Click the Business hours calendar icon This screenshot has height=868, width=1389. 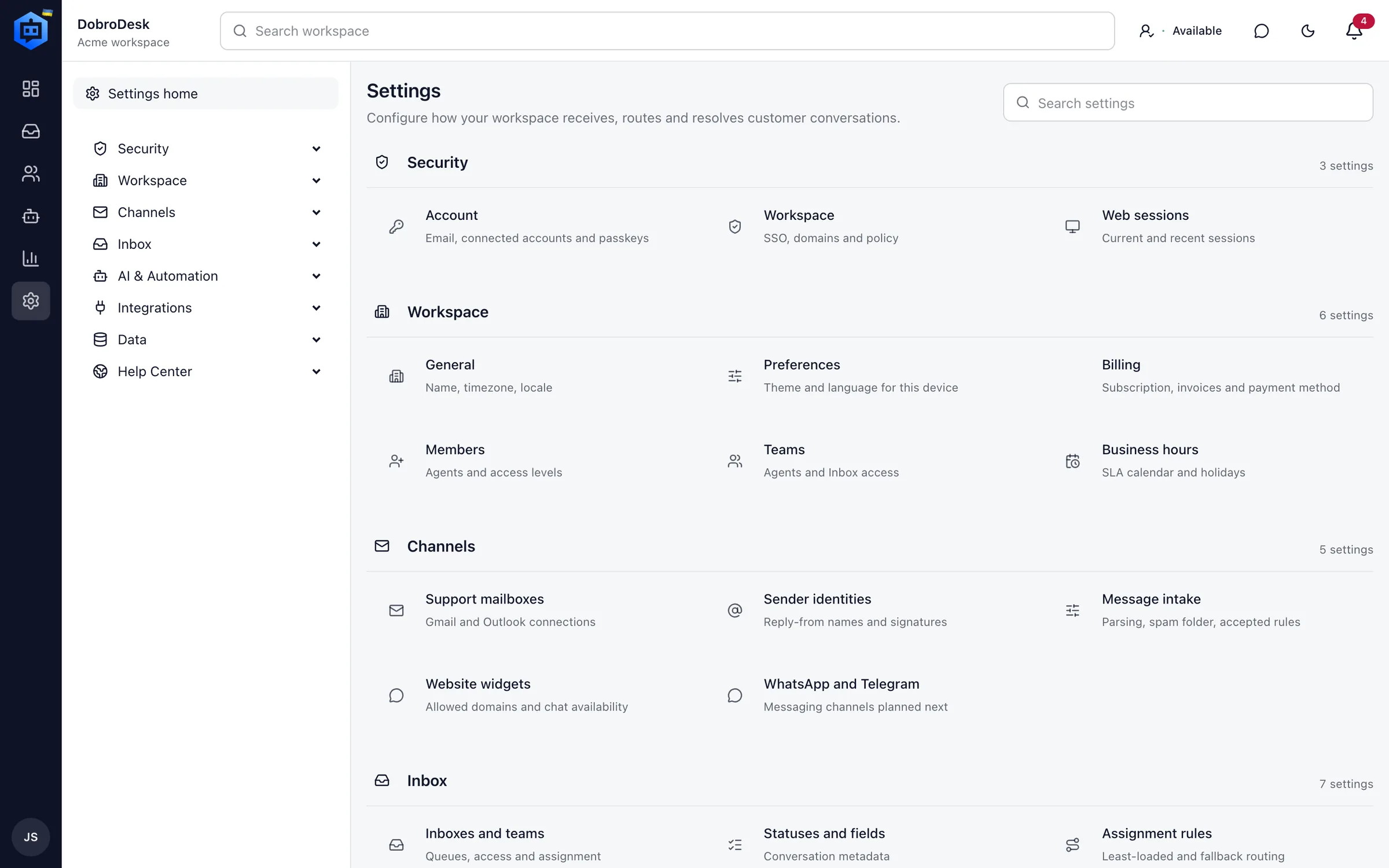1072,461
